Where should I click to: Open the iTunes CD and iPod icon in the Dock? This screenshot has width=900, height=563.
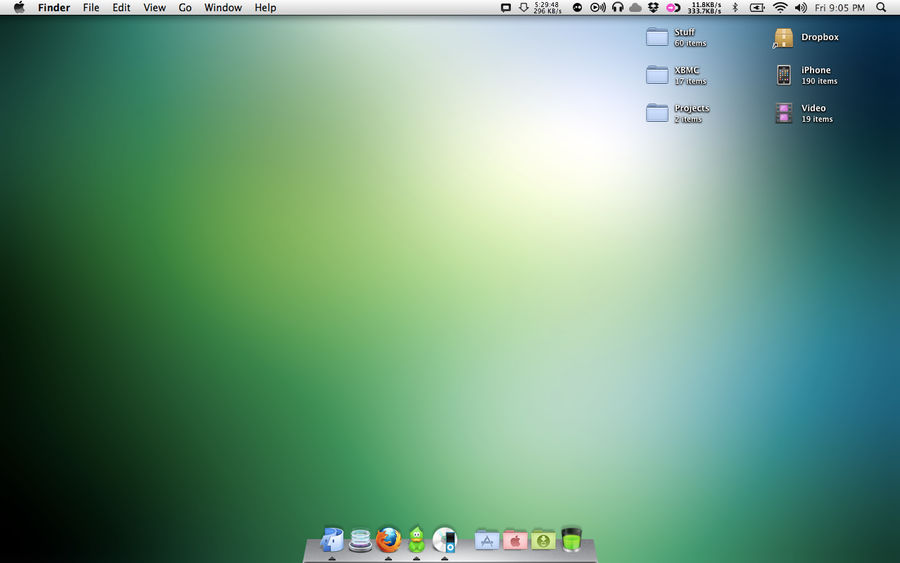pyautogui.click(x=445, y=540)
